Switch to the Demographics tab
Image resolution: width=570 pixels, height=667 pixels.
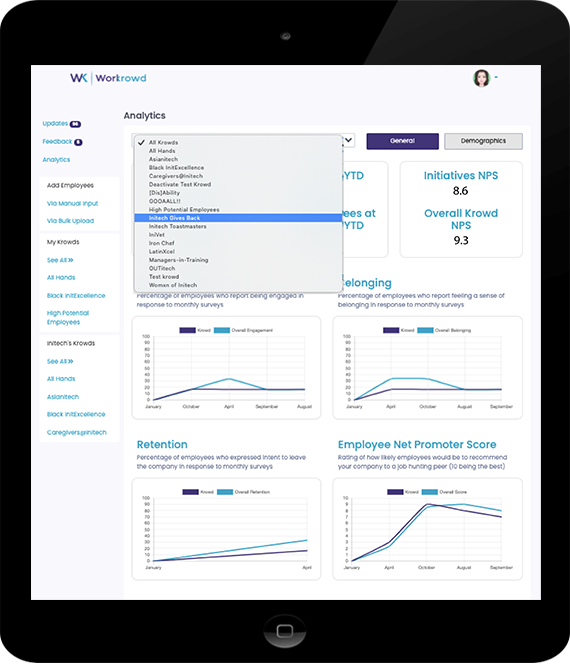[483, 141]
